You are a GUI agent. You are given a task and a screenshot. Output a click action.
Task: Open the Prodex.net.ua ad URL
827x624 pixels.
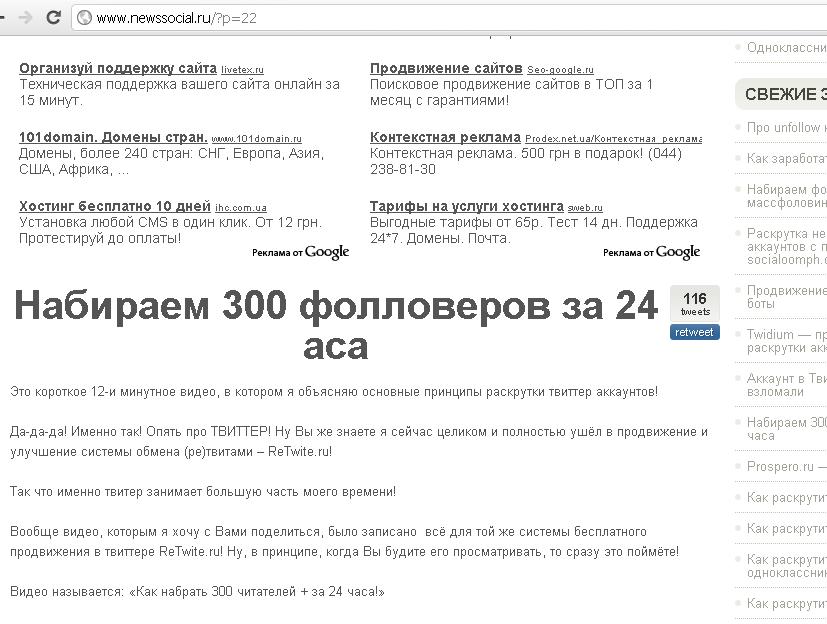tap(613, 139)
